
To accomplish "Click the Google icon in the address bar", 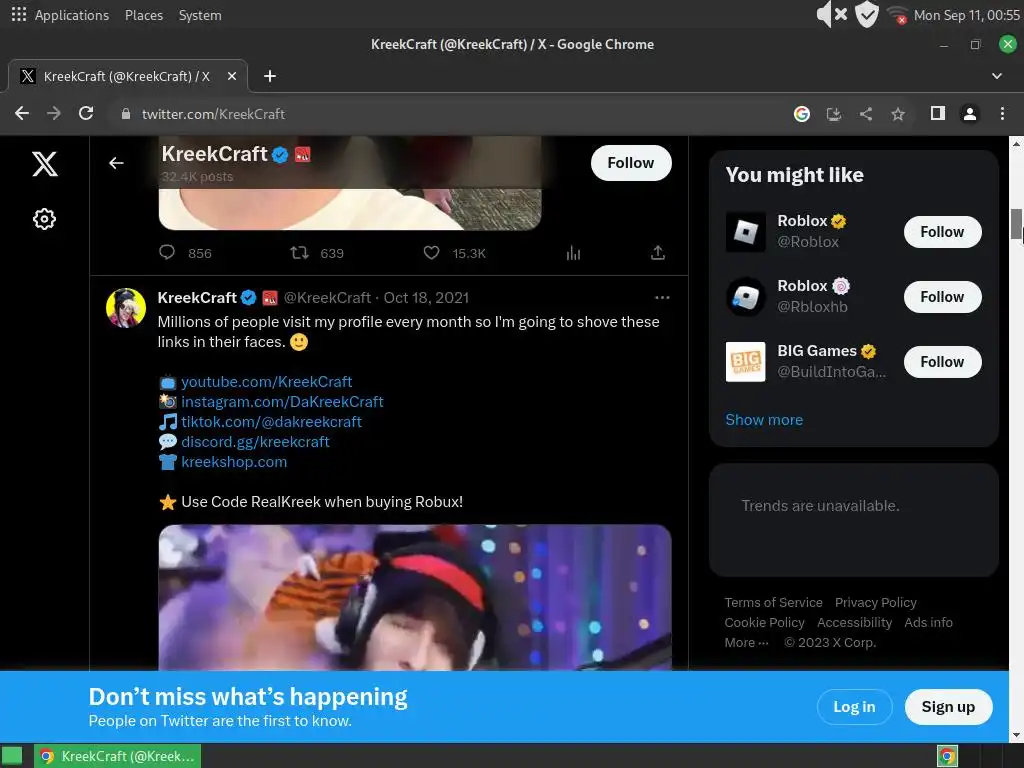I will pyautogui.click(x=802, y=114).
